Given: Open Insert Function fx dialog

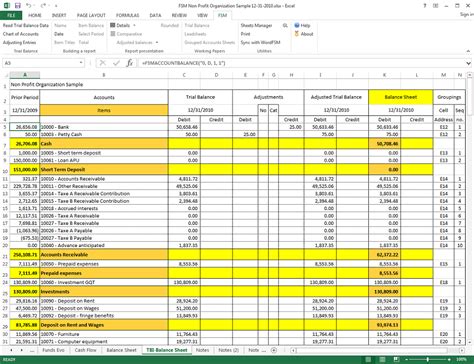Looking at the screenshot, I should click(129, 63).
